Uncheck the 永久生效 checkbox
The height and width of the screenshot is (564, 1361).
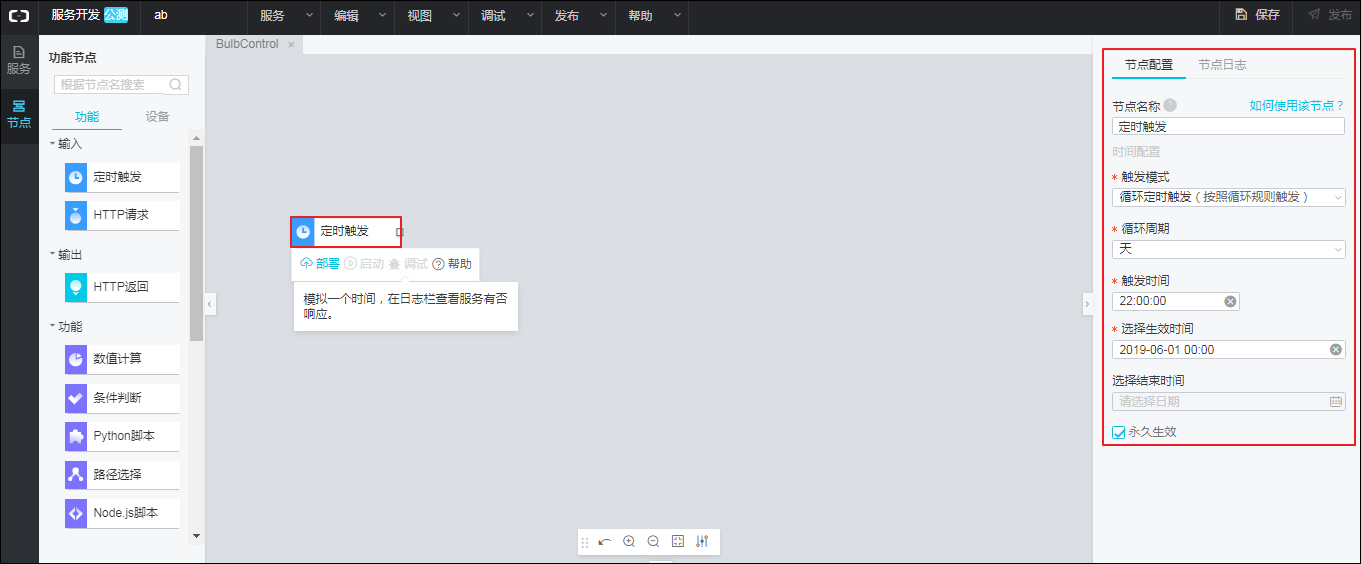coord(1119,433)
